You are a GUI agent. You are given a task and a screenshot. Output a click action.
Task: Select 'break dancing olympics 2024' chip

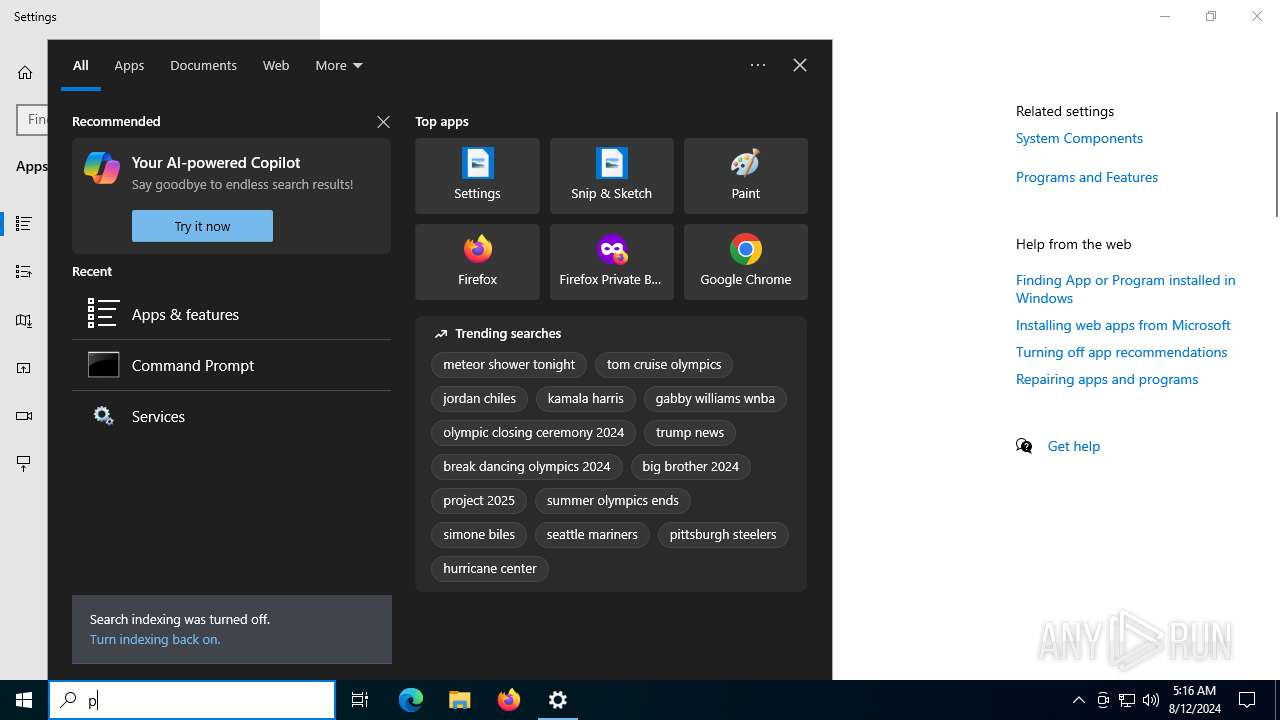[527, 467]
